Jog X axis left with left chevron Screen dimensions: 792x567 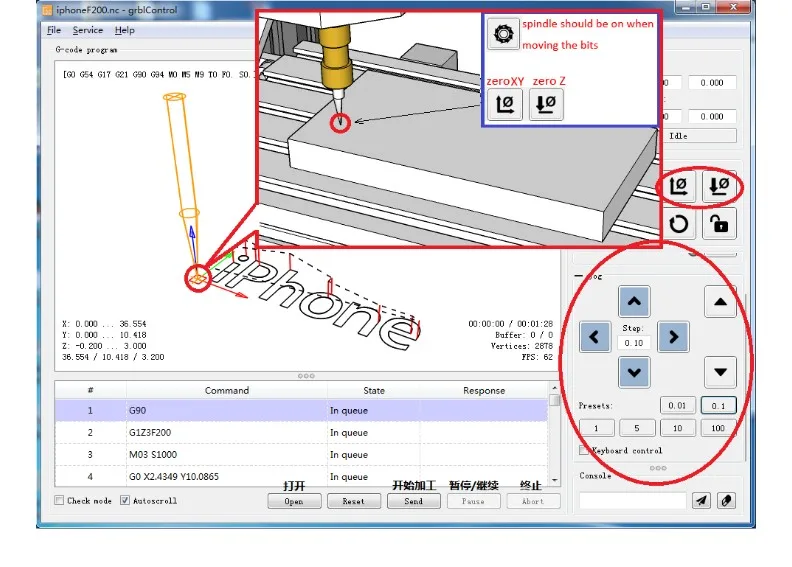point(595,337)
